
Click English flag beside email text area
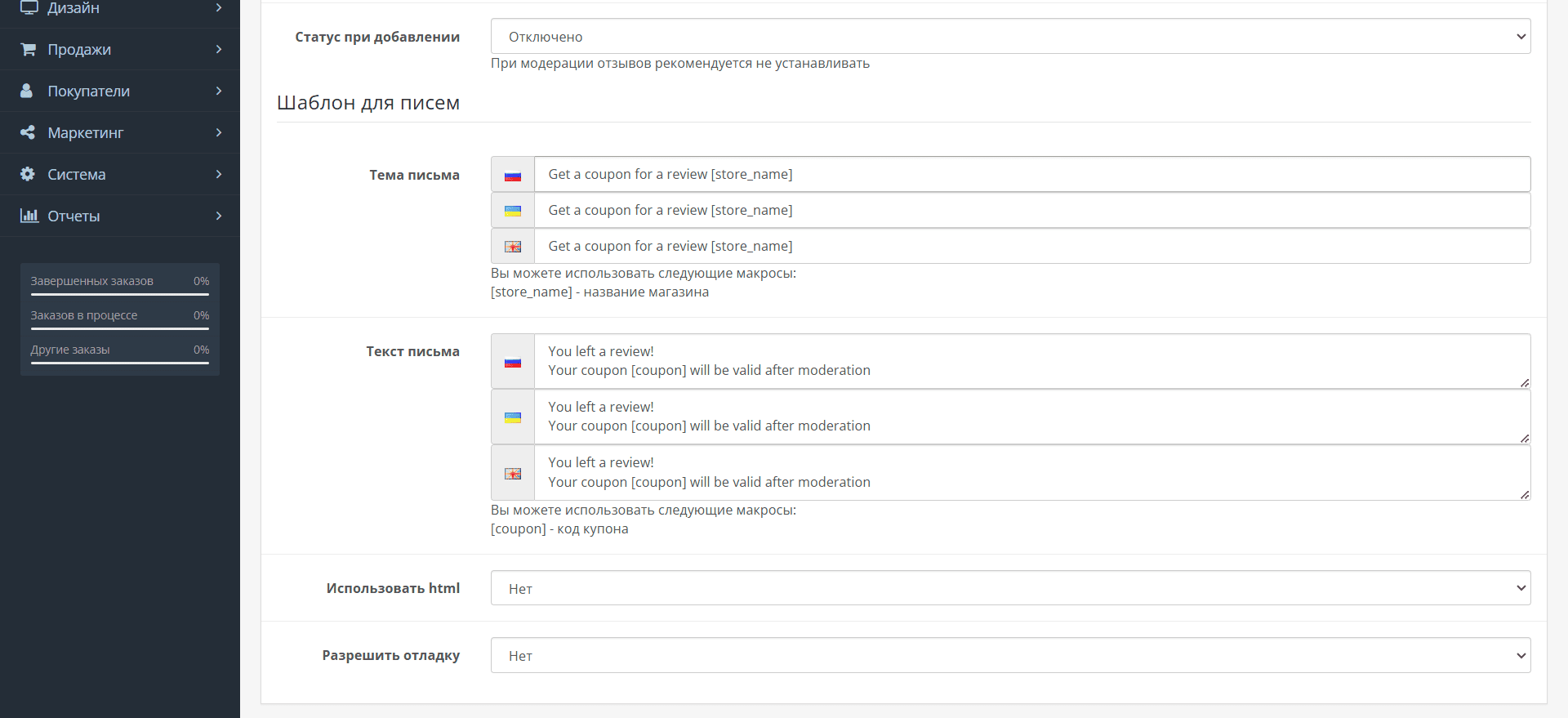tap(513, 474)
